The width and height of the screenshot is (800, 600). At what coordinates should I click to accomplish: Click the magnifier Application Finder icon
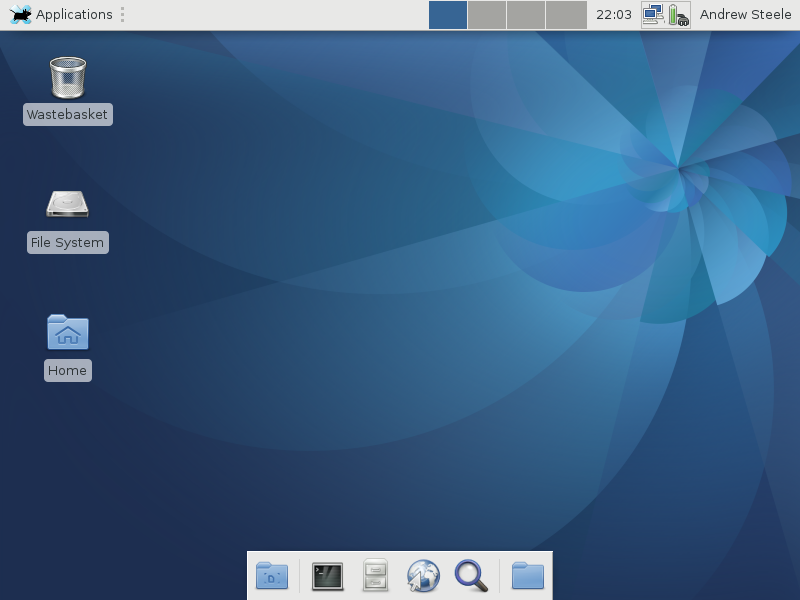[x=471, y=576]
